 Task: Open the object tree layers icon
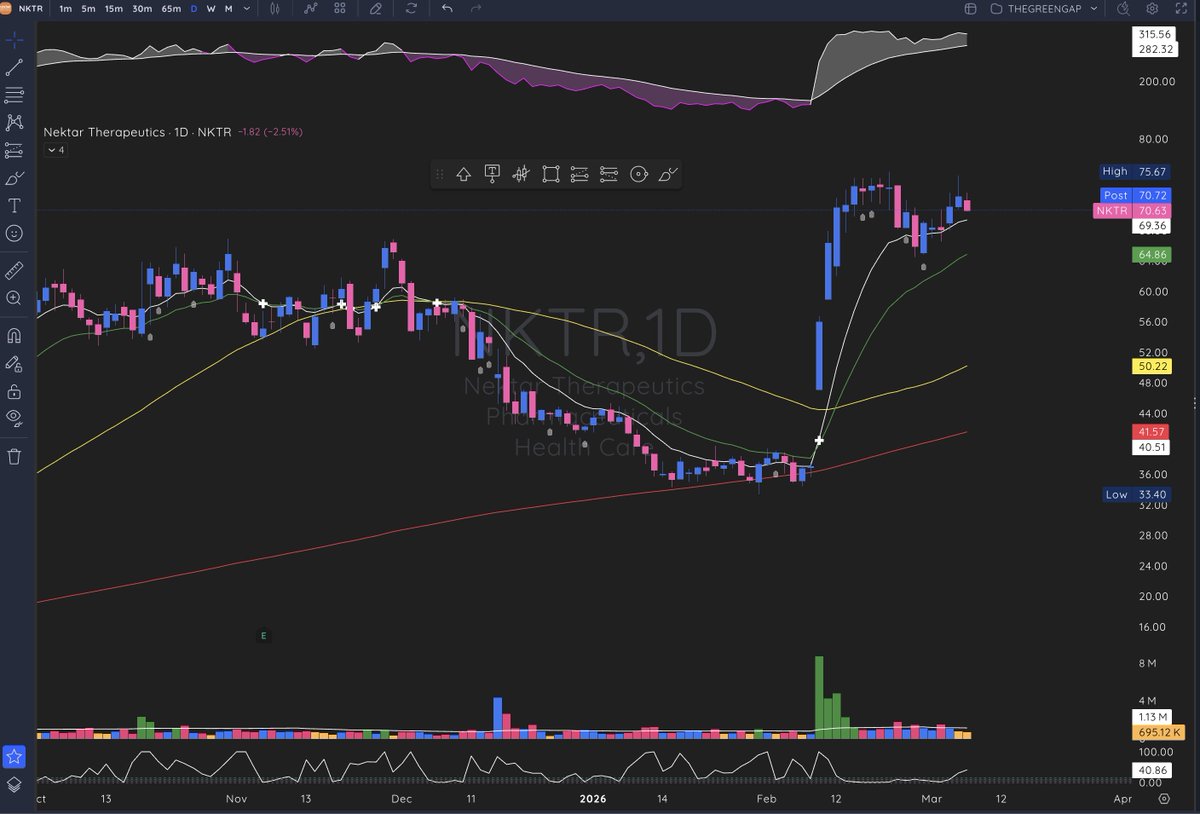14,785
